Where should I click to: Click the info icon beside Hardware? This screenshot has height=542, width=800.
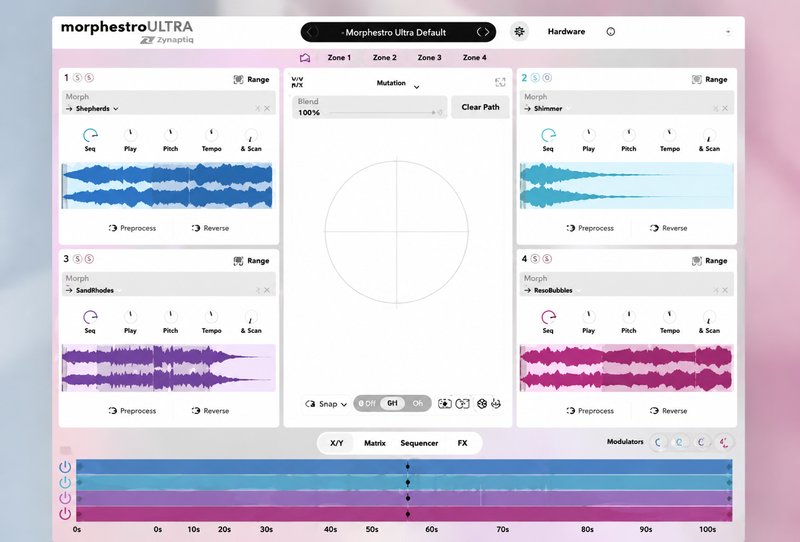(x=611, y=32)
